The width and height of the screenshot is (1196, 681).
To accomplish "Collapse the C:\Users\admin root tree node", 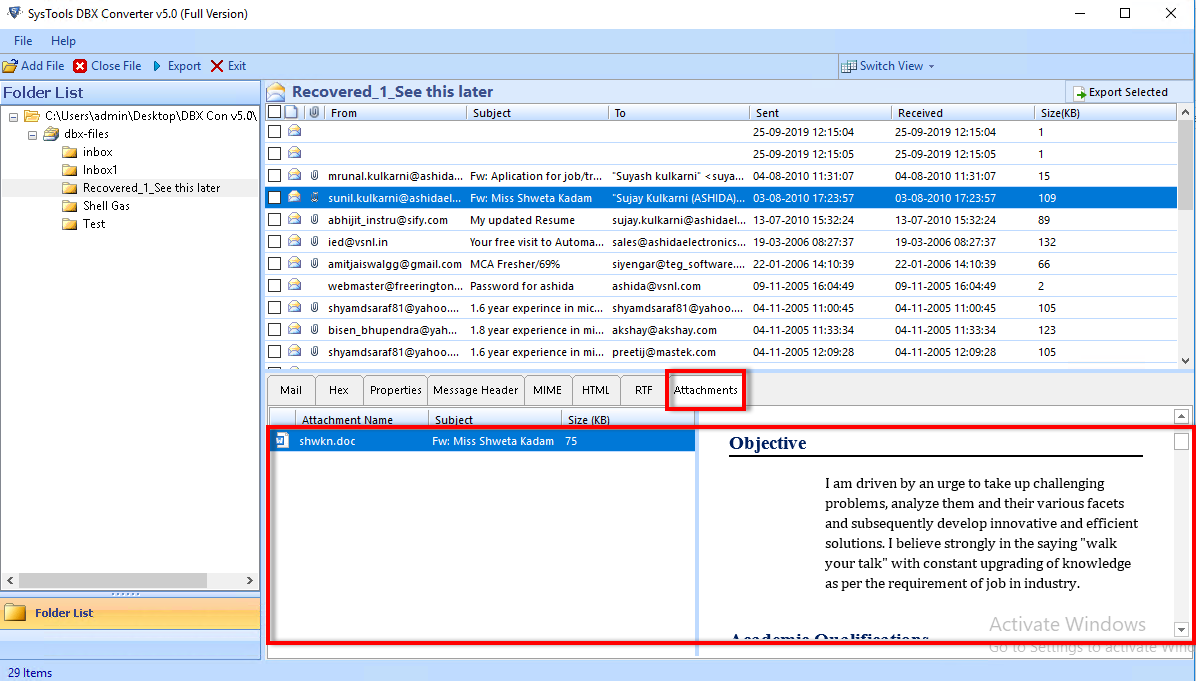I will 14,117.
